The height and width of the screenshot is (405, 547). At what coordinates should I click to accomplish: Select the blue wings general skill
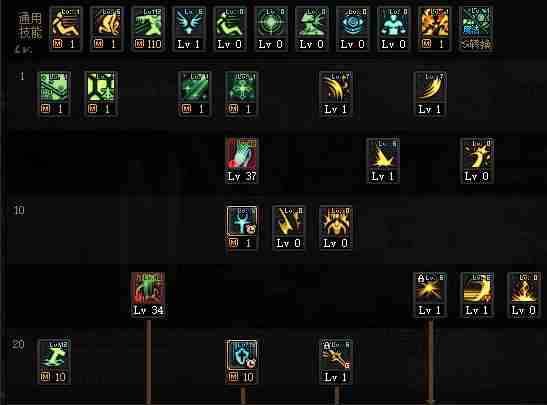click(x=189, y=29)
